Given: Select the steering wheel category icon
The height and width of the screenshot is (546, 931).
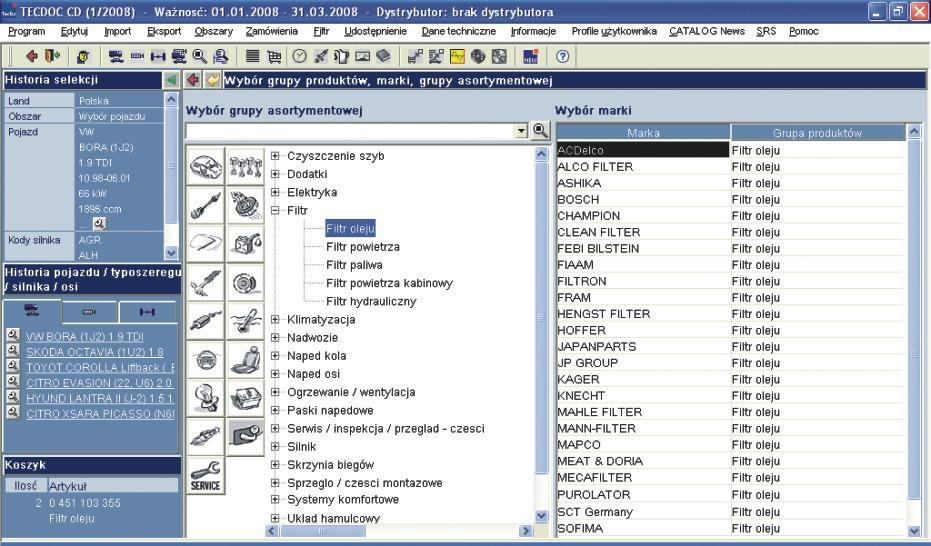Looking at the screenshot, I should [206, 360].
